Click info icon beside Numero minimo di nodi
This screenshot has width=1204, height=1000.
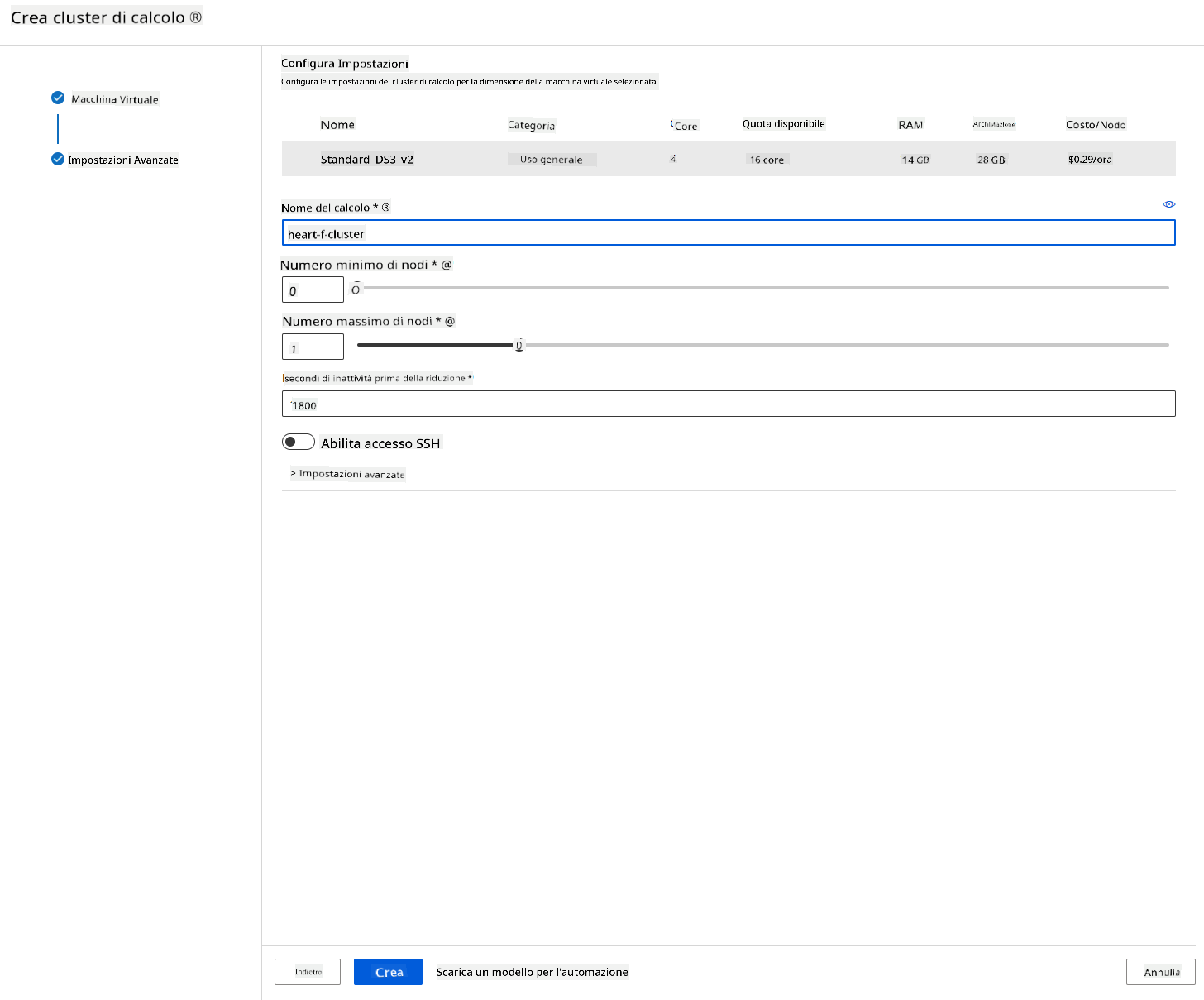447,265
